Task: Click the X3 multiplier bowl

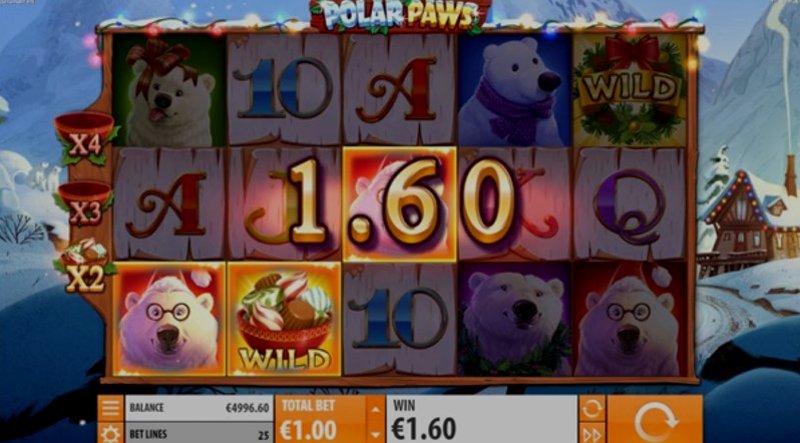Action: [x=84, y=203]
